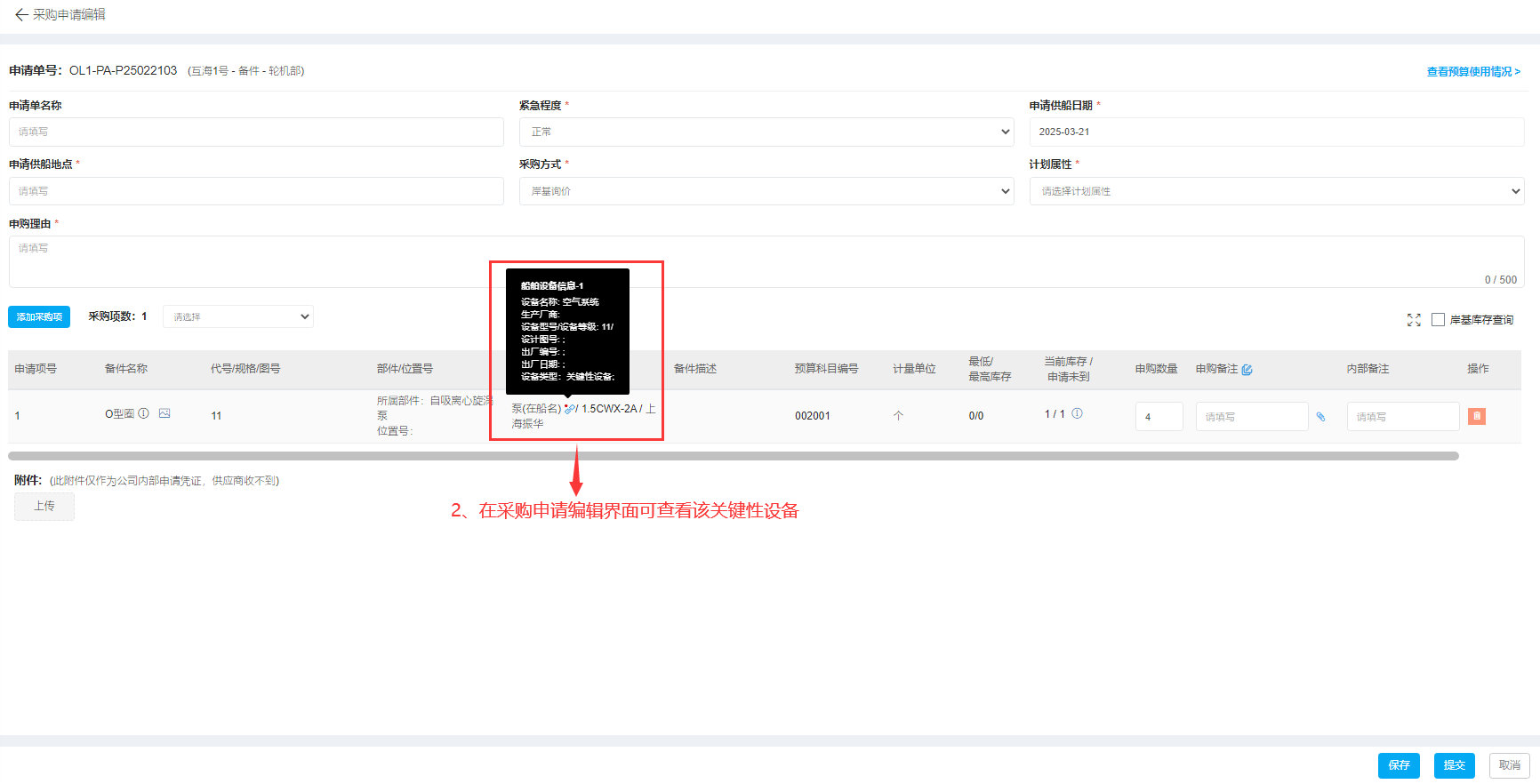Click the 申请供船日期 date field
This screenshot has width=1540, height=784.
(x=1277, y=132)
